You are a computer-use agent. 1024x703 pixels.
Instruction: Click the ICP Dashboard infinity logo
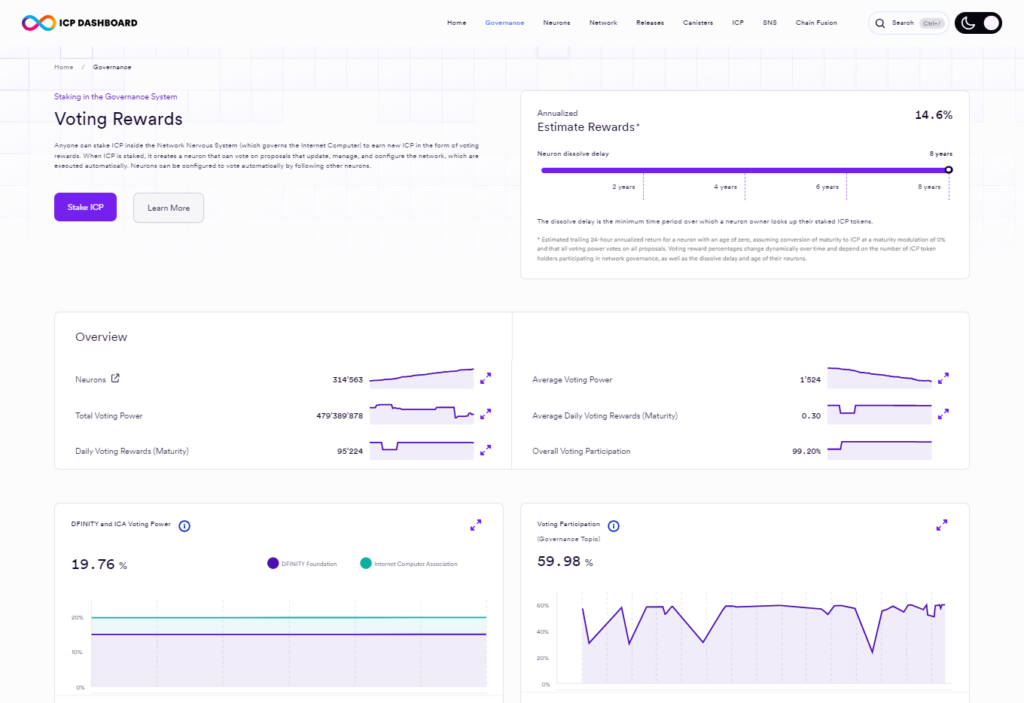35,22
